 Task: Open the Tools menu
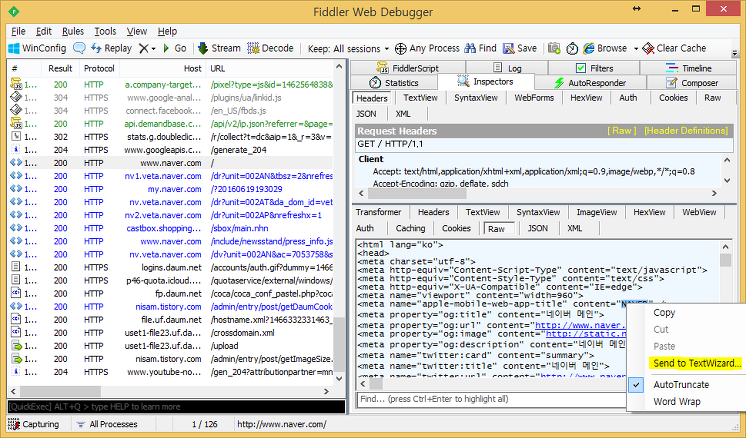pos(105,31)
